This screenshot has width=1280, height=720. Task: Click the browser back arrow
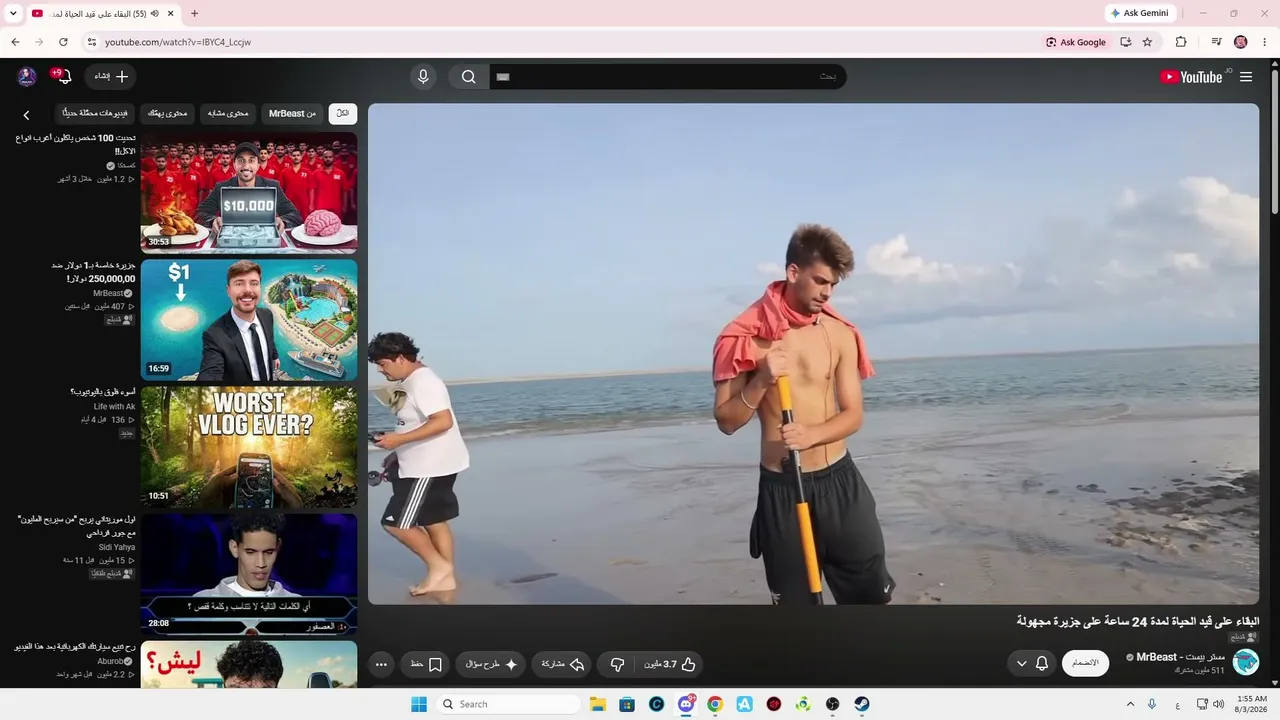point(15,42)
